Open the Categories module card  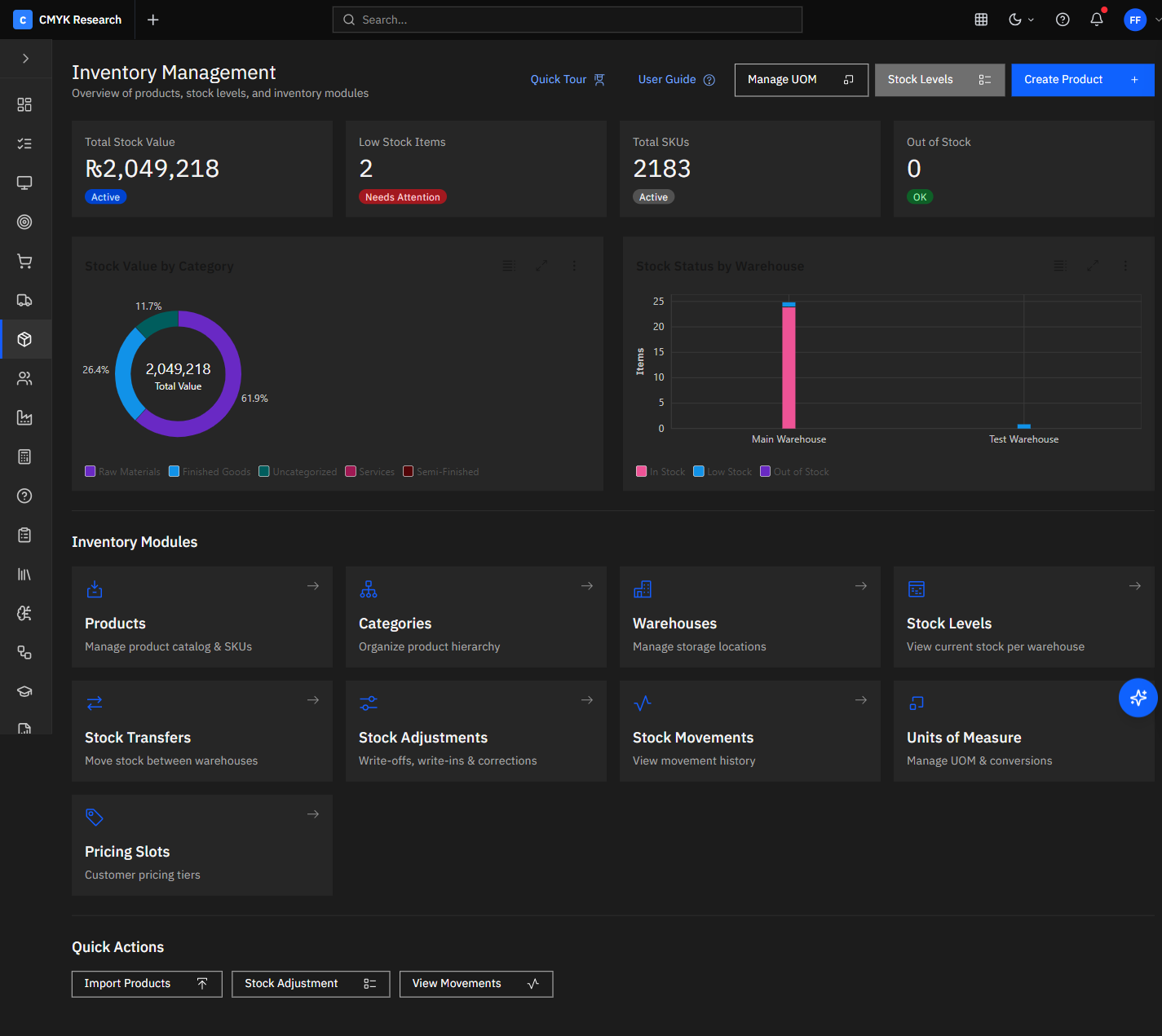[476, 617]
